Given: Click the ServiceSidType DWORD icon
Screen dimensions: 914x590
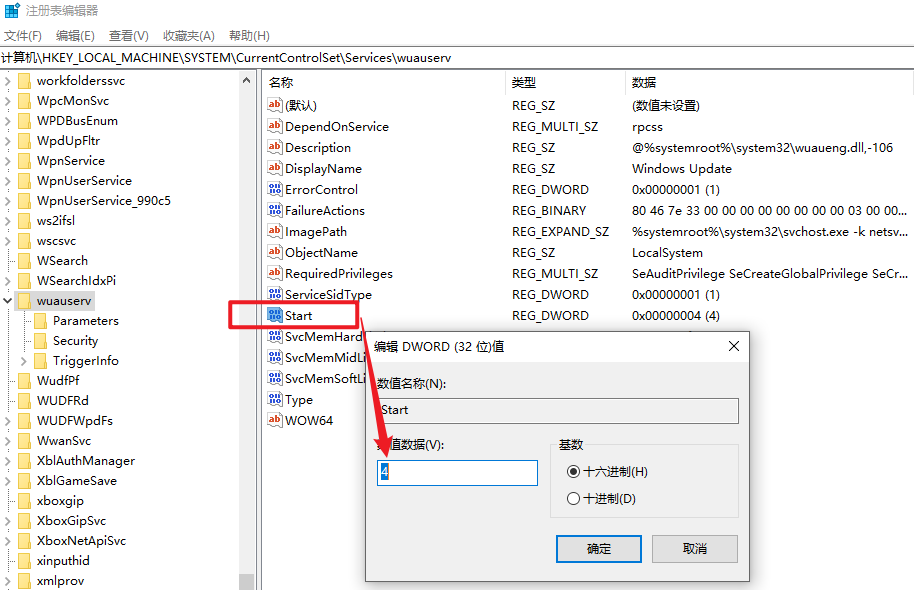Looking at the screenshot, I should click(x=275, y=294).
